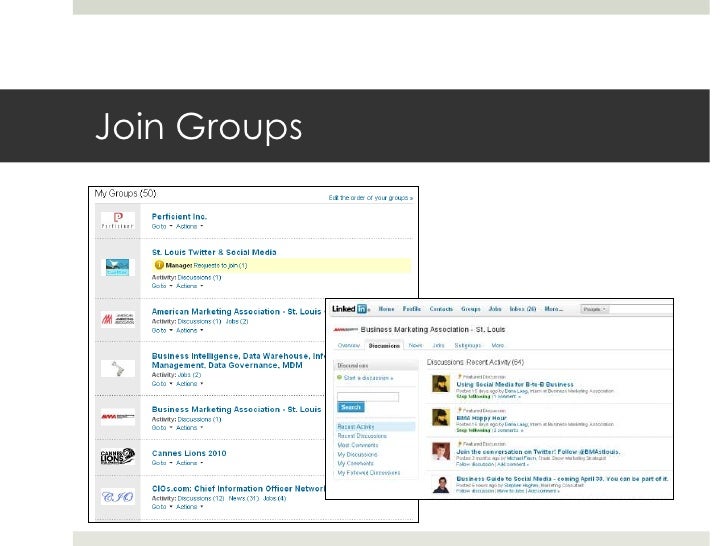Expand Actions menu for St. Louis Twitter group
Image resolution: width=728 pixels, height=546 pixels.
(x=189, y=286)
